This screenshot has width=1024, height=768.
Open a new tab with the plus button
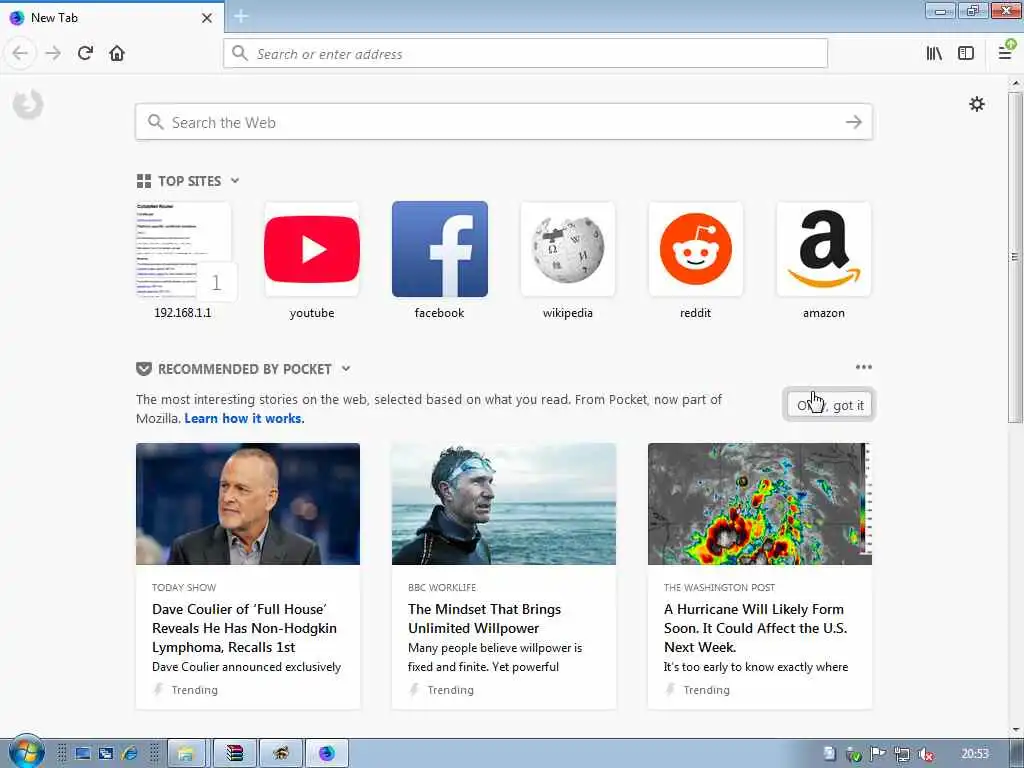tap(241, 16)
